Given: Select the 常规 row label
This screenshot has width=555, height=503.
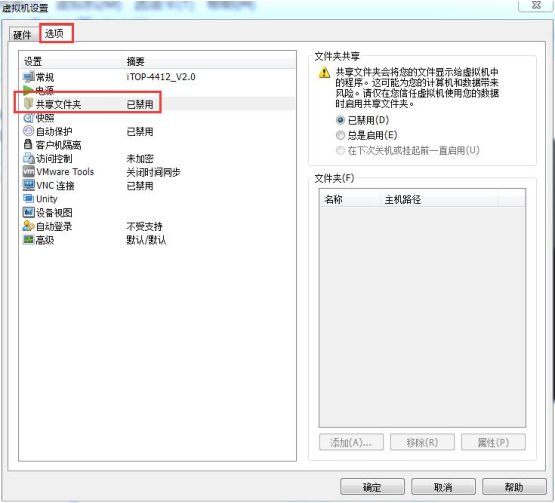Looking at the screenshot, I should pyautogui.click(x=45, y=77).
